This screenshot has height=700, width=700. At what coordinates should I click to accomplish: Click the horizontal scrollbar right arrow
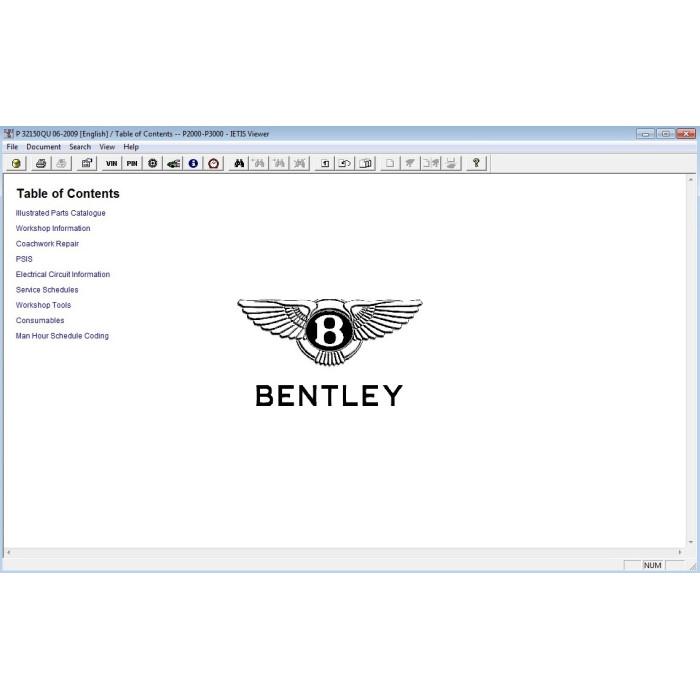click(680, 552)
